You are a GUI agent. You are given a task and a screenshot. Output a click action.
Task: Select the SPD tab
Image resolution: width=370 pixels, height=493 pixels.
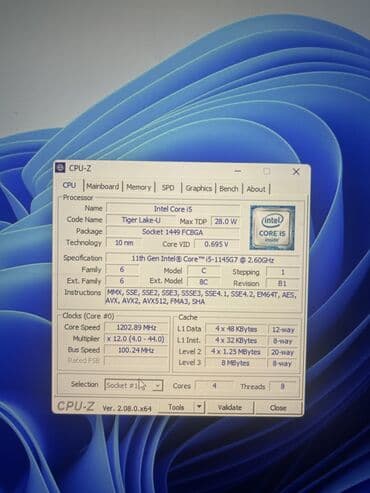click(168, 188)
